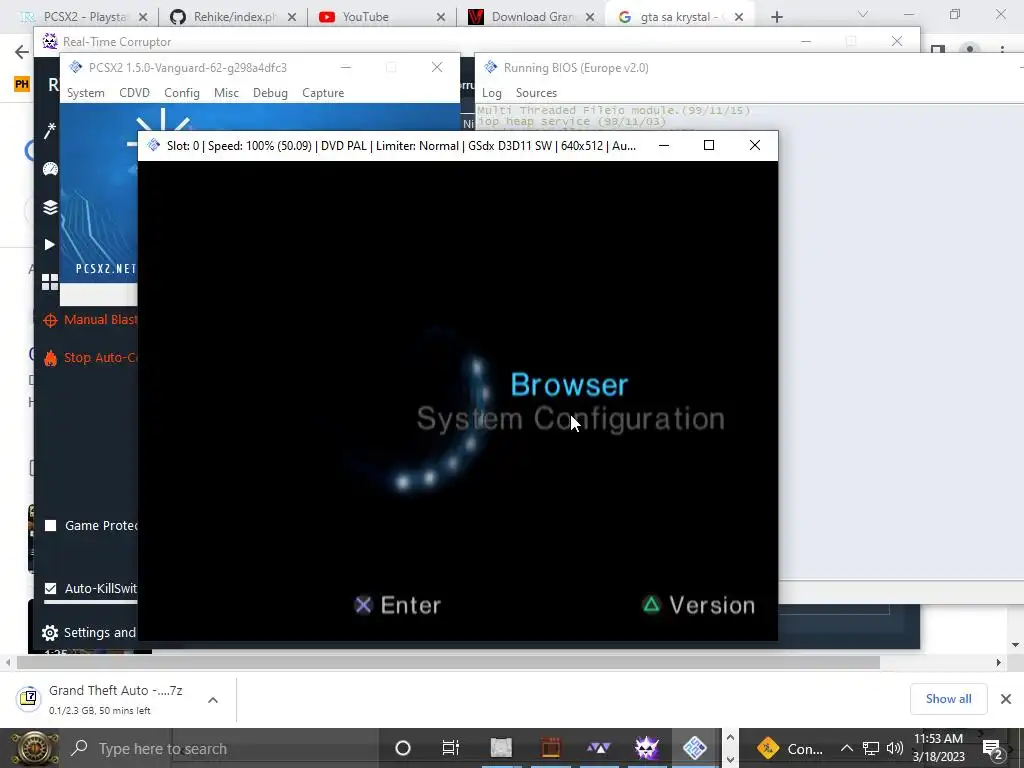
Task: Click the Manual Blast crosshair icon
Action: pos(50,320)
